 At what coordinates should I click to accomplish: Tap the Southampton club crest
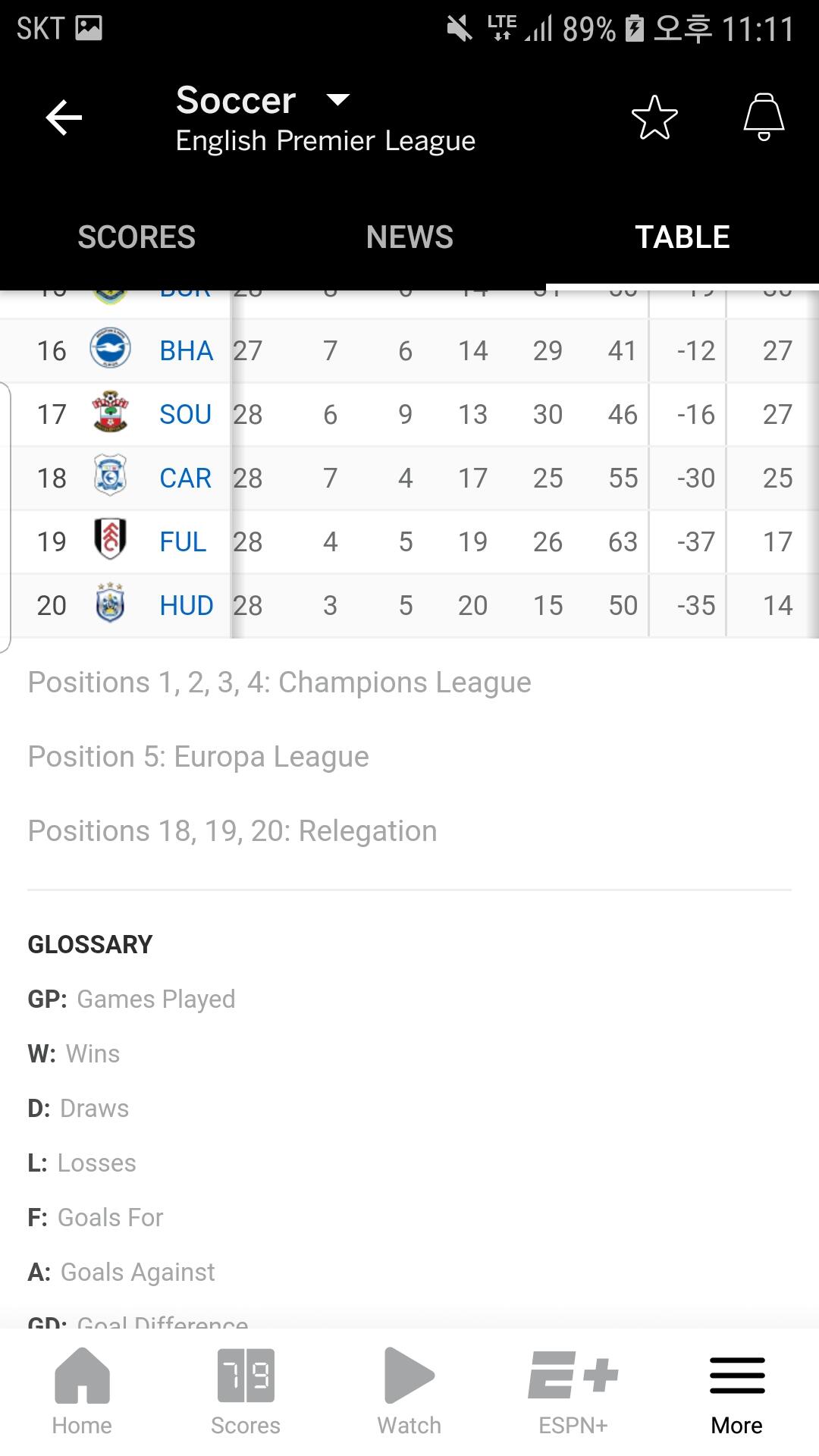tap(110, 413)
